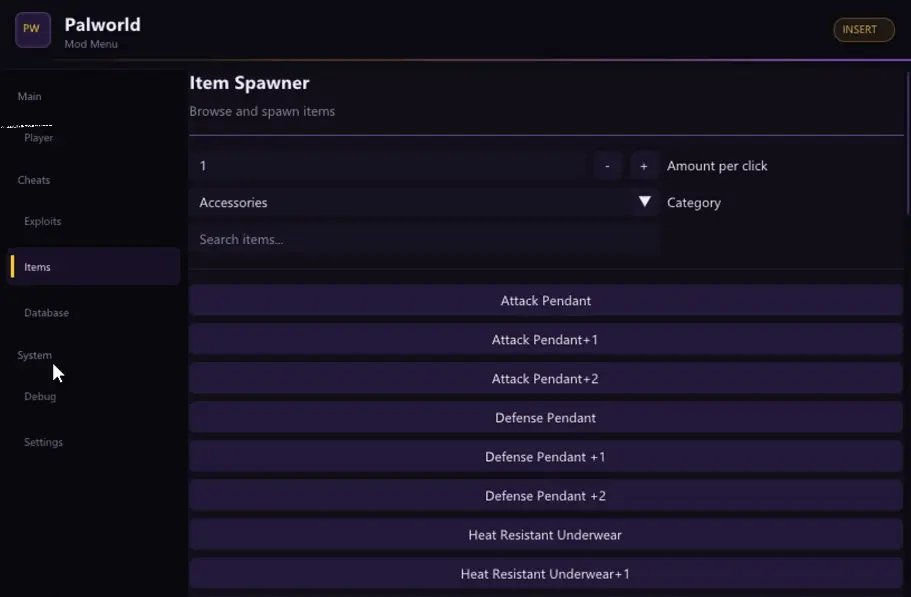
Task: Click the Category label
Action: point(694,203)
